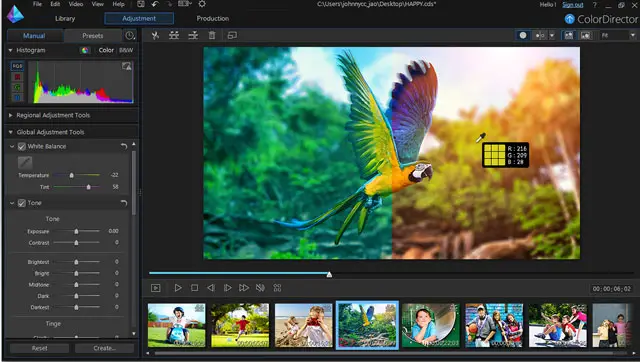Switch to the Production tab

coord(213,18)
